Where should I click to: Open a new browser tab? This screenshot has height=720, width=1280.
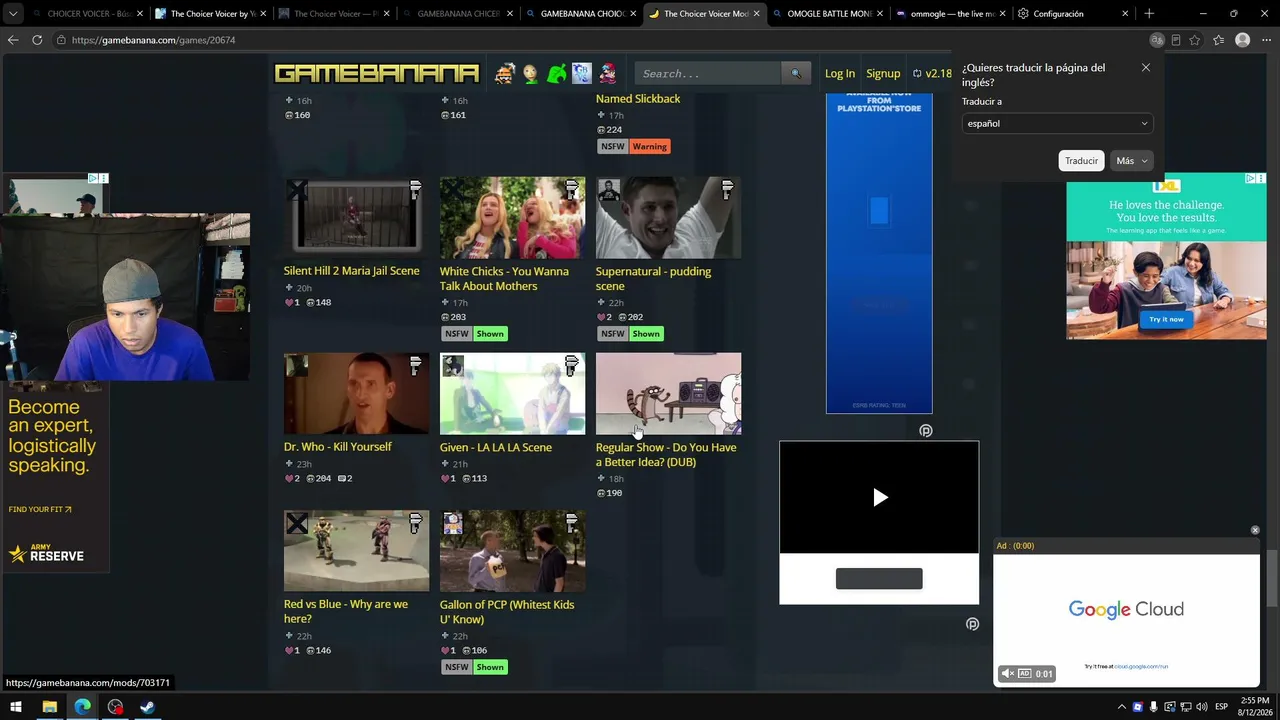click(1149, 14)
